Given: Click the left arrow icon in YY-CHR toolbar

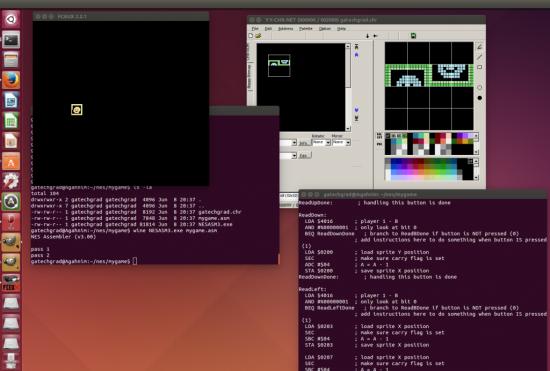Looking at the screenshot, I should 375,36.
